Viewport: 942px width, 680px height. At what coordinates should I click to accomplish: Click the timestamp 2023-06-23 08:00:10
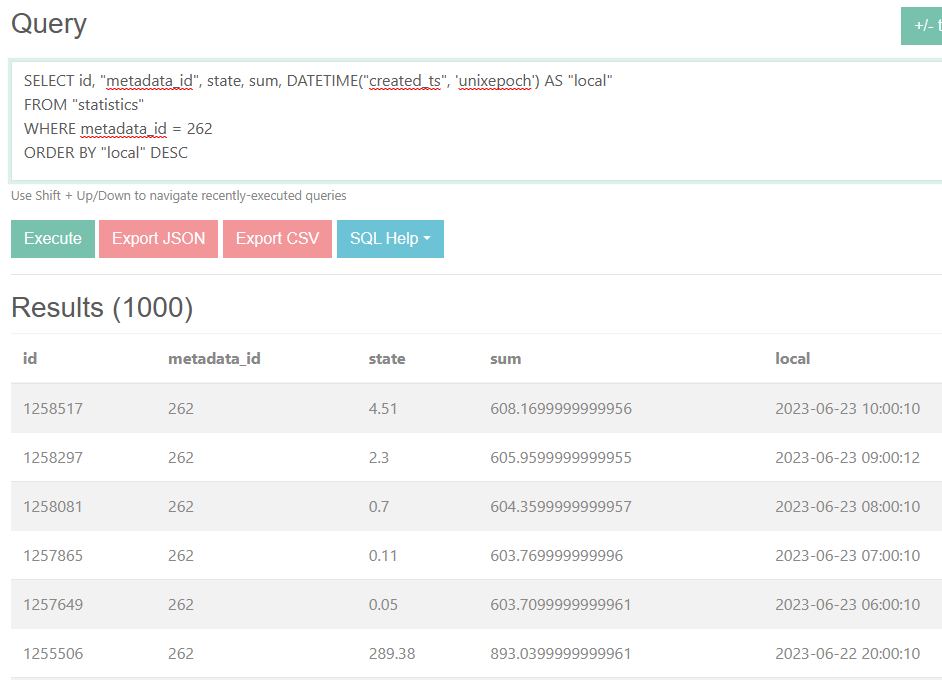coord(848,506)
